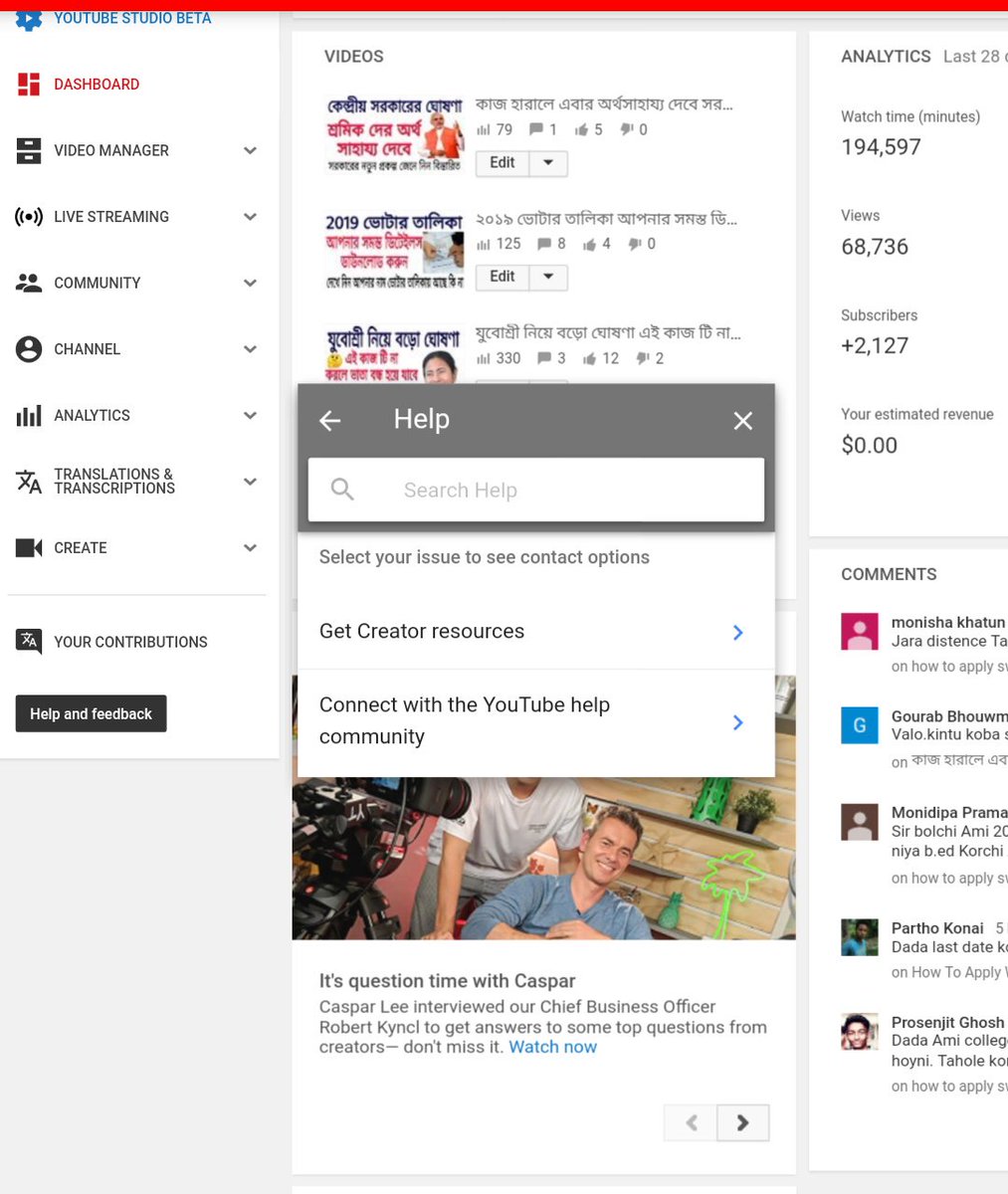Open Dashboard menu item
This screenshot has height=1194, width=1008.
point(97,85)
